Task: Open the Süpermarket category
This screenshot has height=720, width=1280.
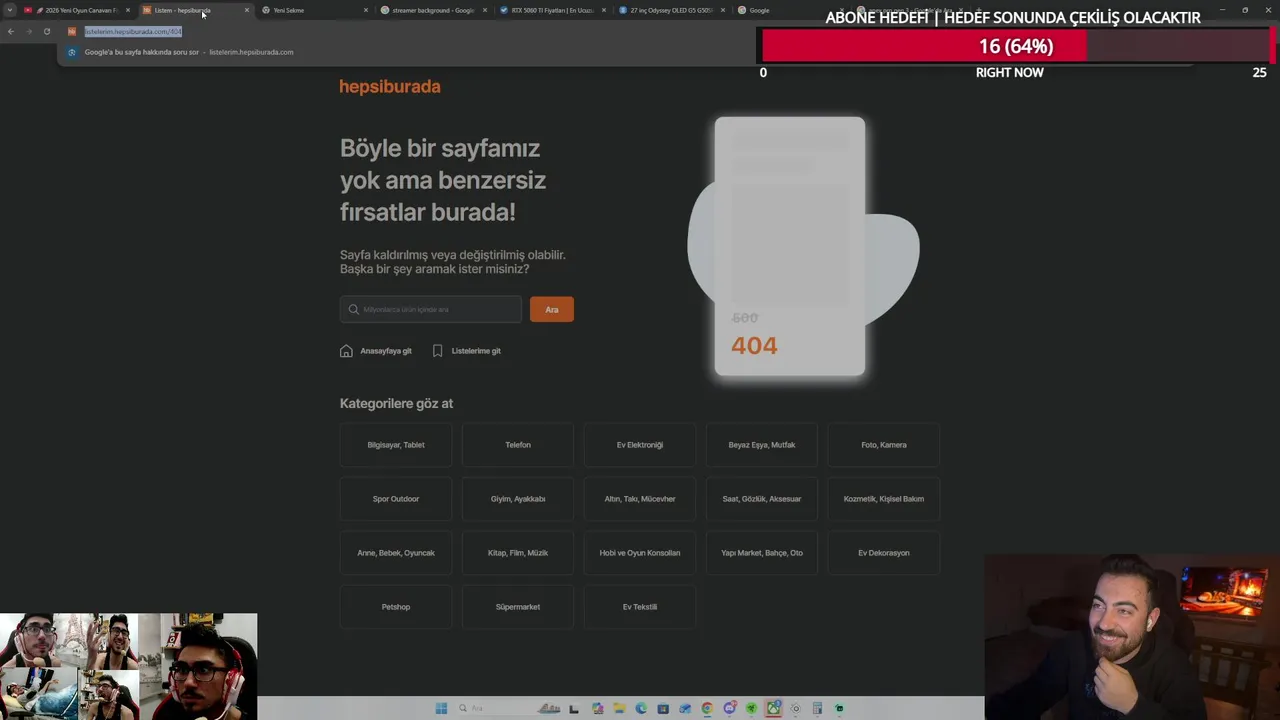Action: [x=518, y=607]
